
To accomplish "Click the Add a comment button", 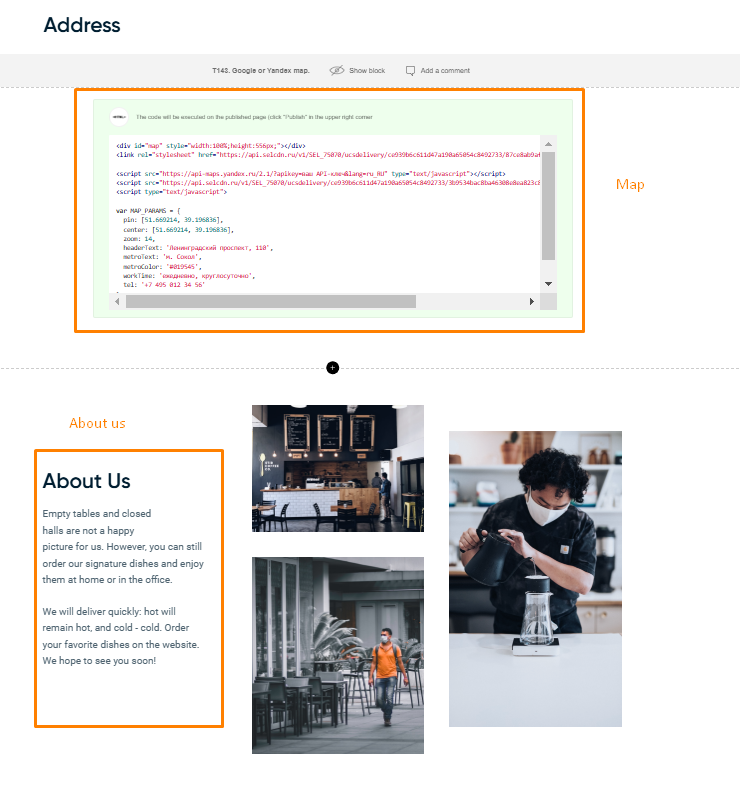I will point(438,71).
